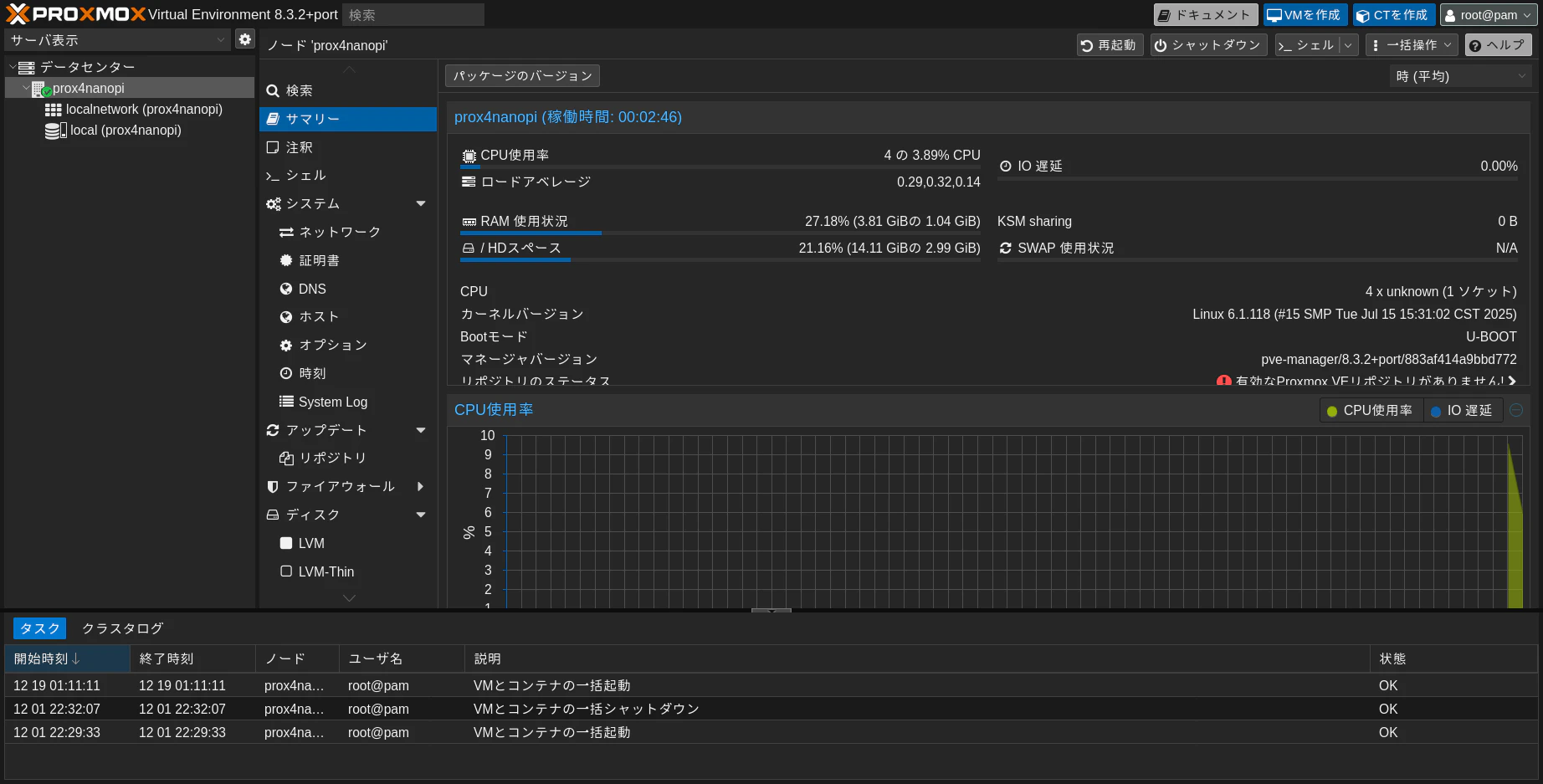Click the LVM-Thin outline square icon
The width and height of the screenshot is (1543, 784).
pyautogui.click(x=286, y=571)
